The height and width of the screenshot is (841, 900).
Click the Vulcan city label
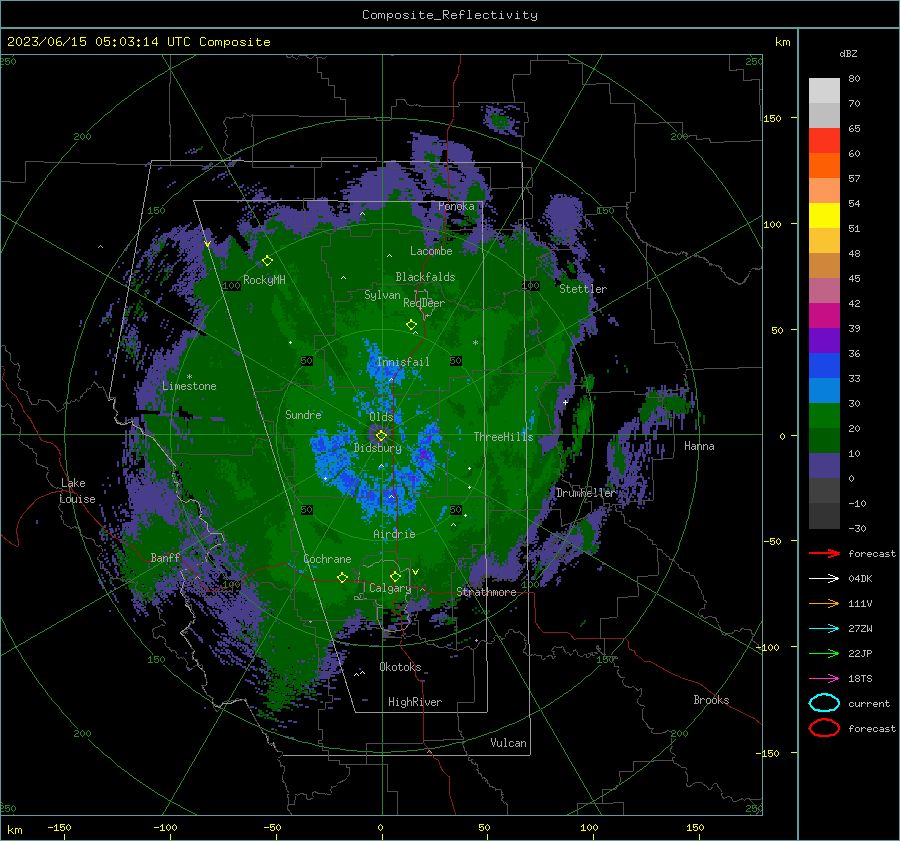(x=509, y=743)
